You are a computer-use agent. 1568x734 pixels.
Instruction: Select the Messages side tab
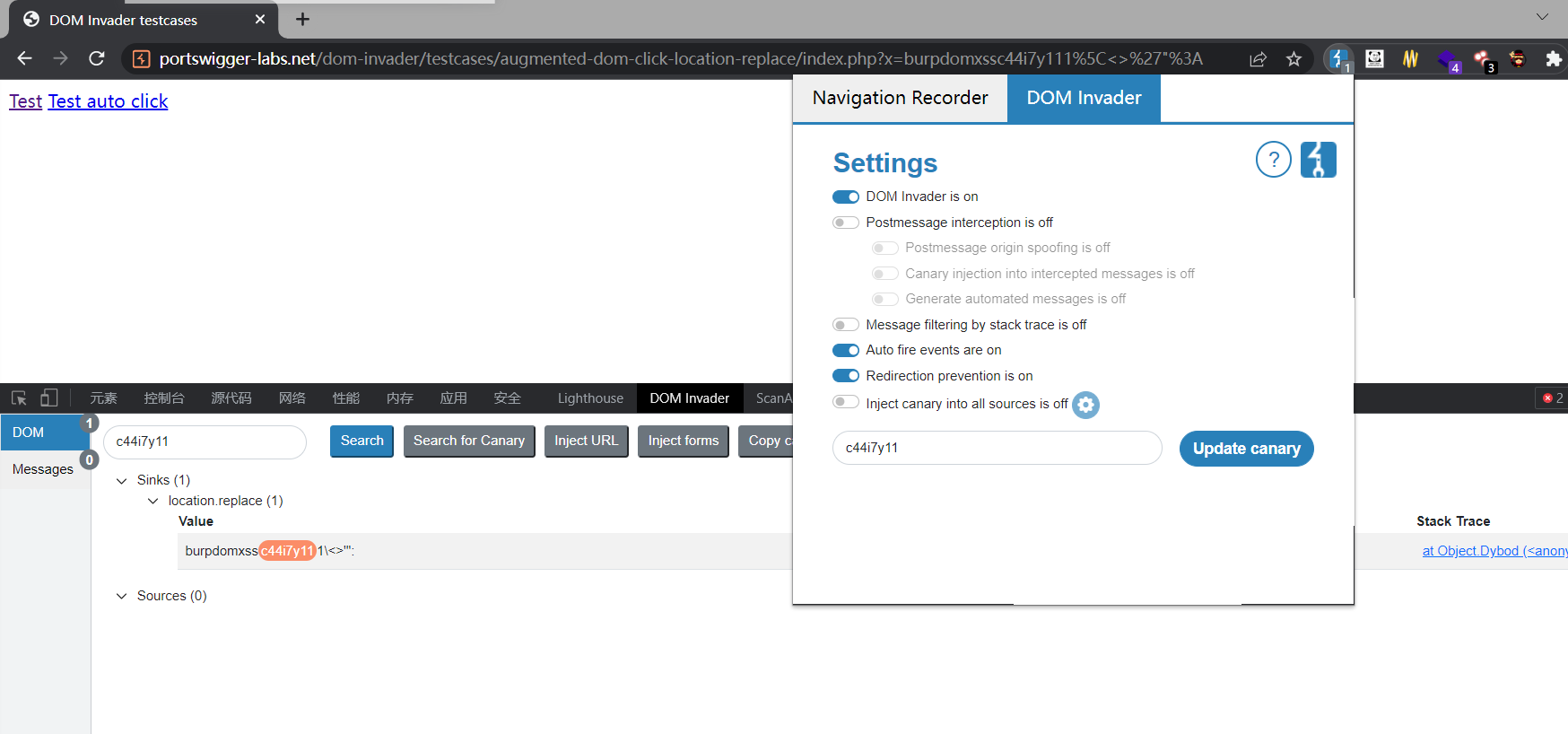43,469
